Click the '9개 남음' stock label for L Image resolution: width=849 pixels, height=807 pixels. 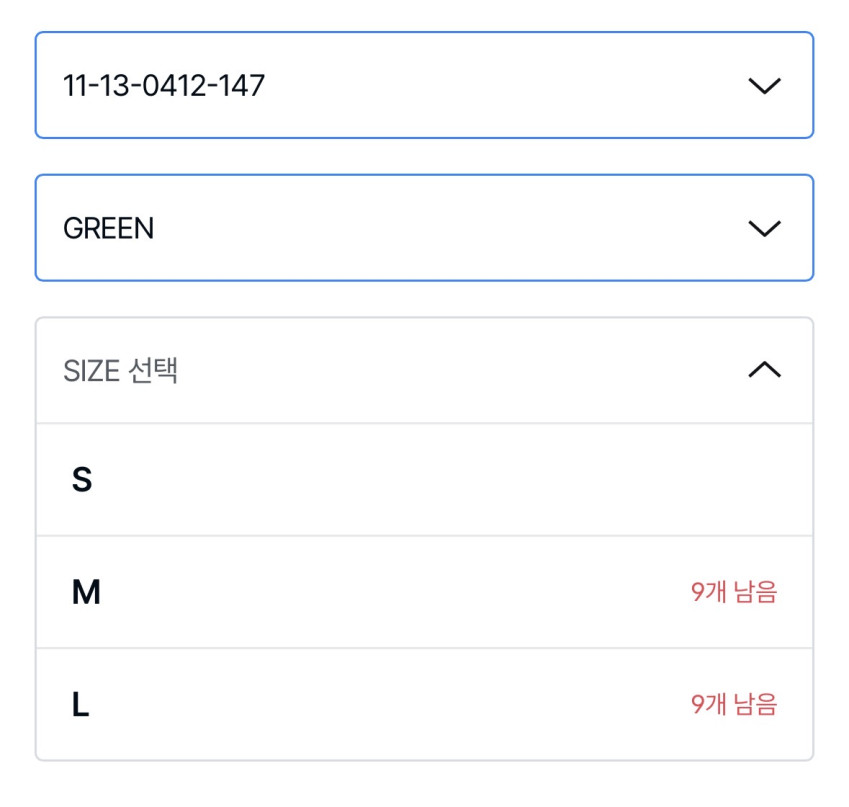tap(733, 705)
